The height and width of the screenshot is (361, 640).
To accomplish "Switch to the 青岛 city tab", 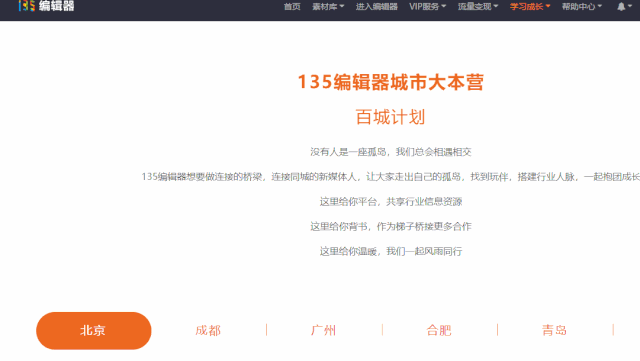I will click(554, 330).
